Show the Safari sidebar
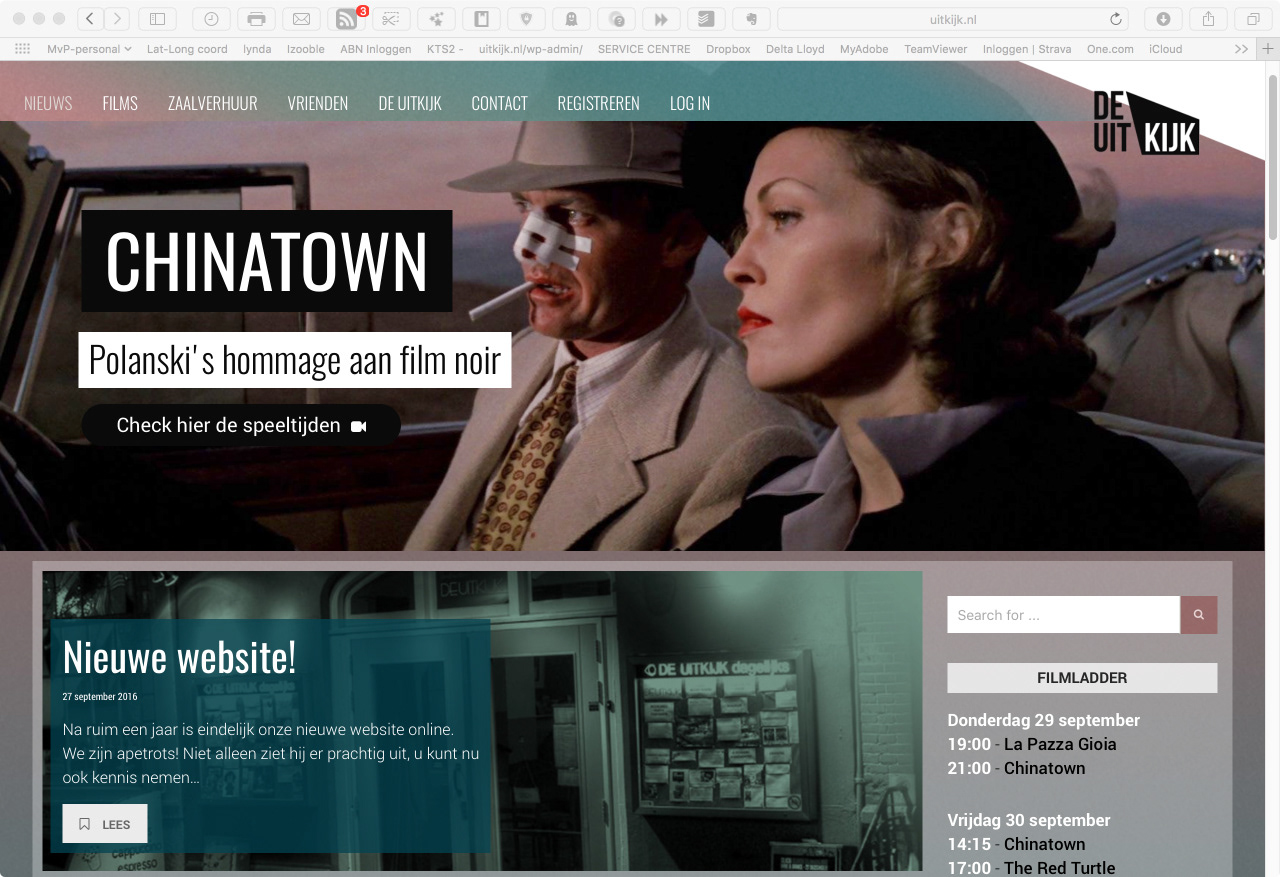The width and height of the screenshot is (1280, 877). (x=157, y=19)
